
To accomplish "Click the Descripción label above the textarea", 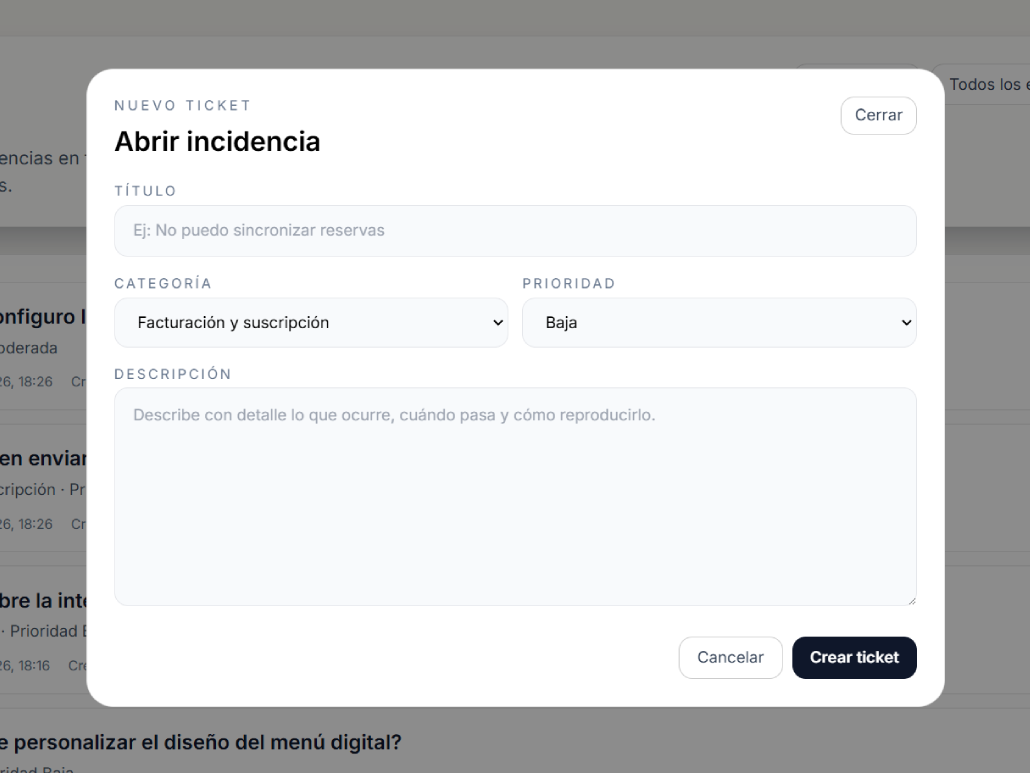I will pyautogui.click(x=171, y=374).
